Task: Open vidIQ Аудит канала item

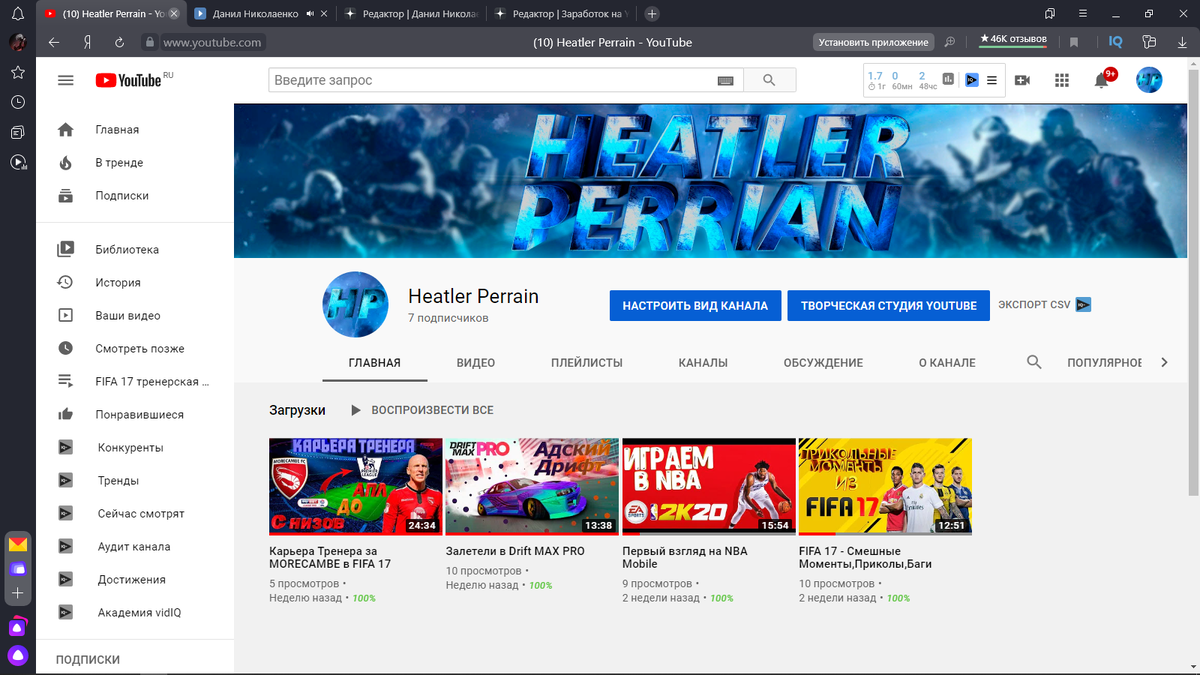Action: [x=135, y=547]
